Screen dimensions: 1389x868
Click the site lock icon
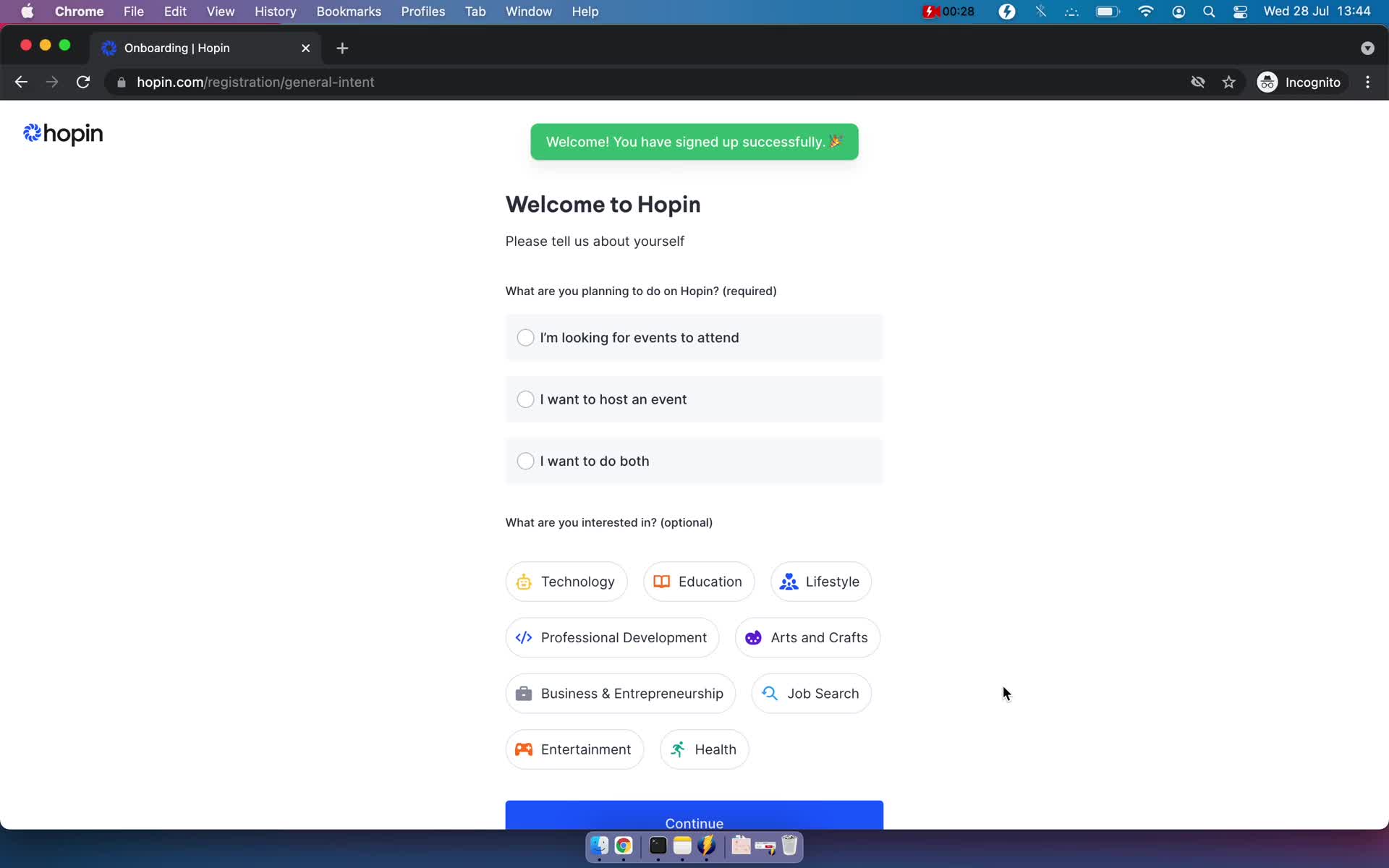click(122, 82)
